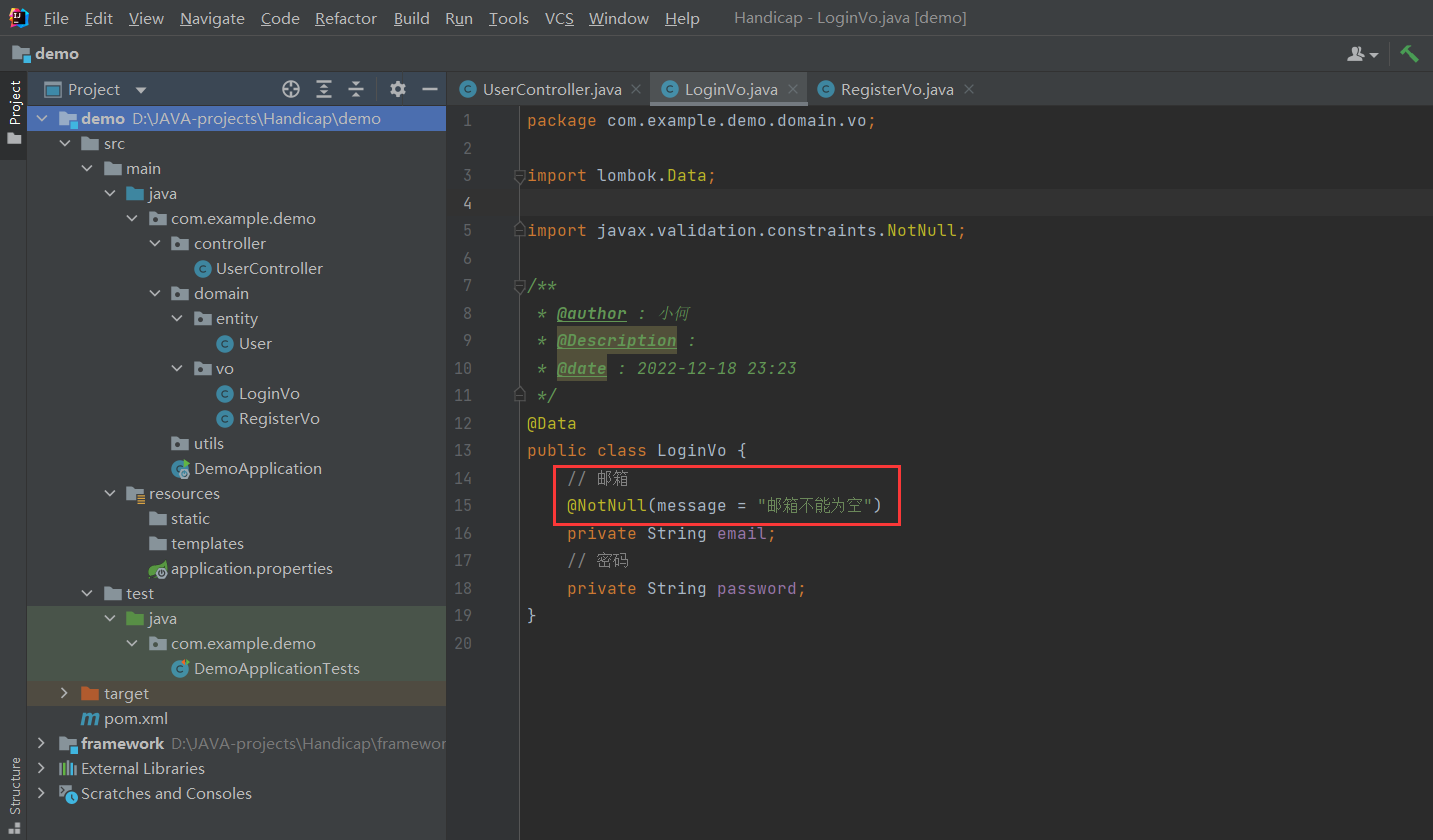This screenshot has height=840, width=1433.
Task: Click the UserController class icon in tree
Action: (203, 269)
